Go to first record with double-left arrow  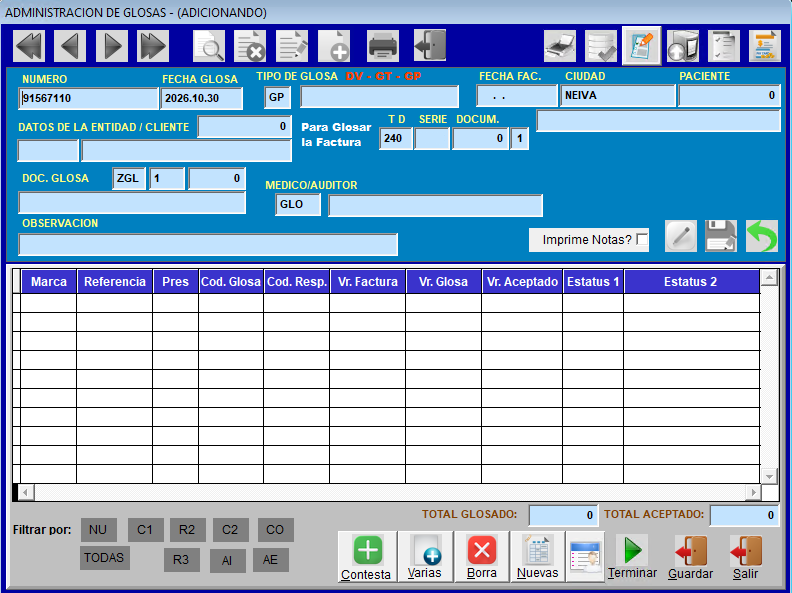pos(29,46)
